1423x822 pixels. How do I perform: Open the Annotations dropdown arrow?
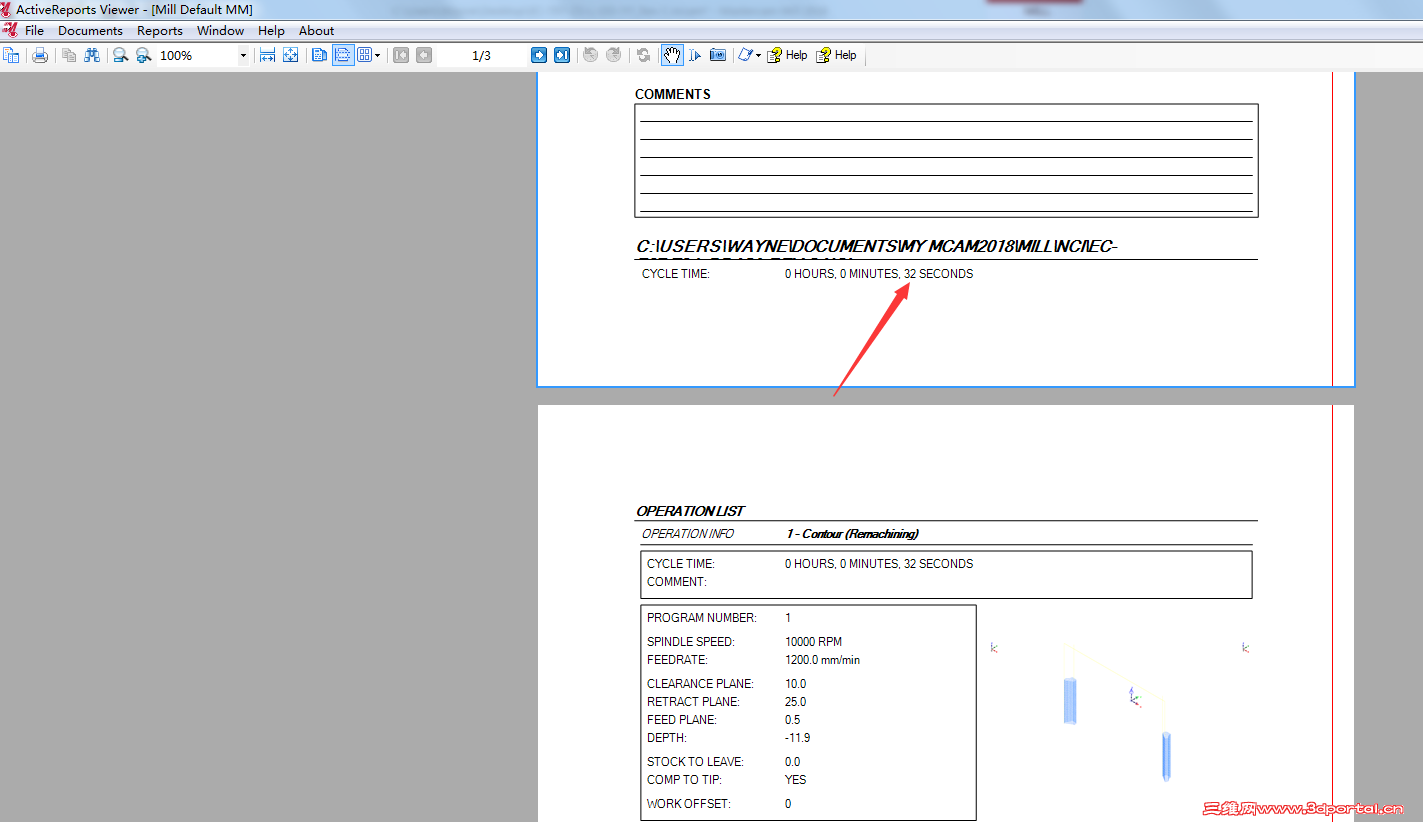coord(758,55)
